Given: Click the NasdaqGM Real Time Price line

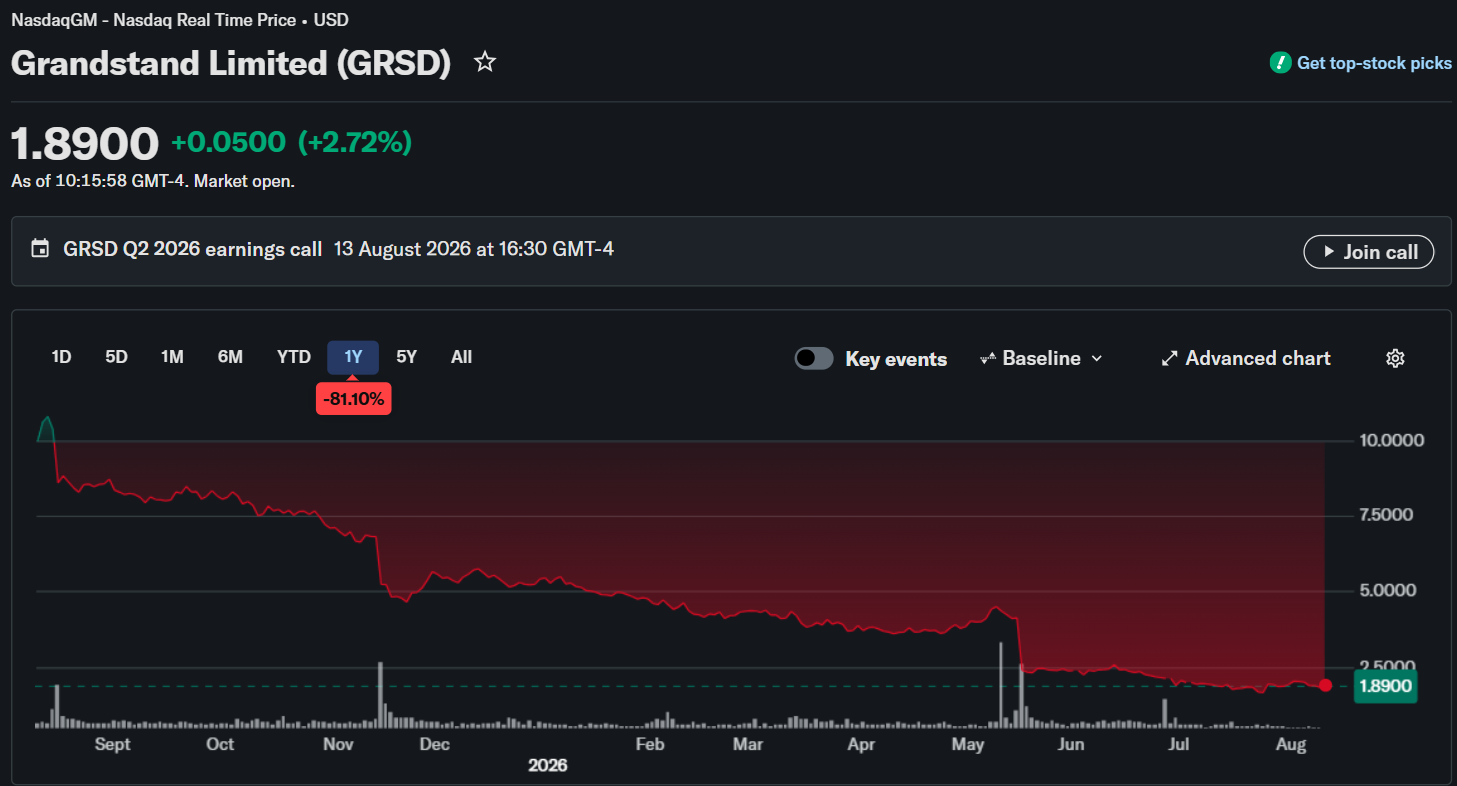Looking at the screenshot, I should [x=180, y=20].
